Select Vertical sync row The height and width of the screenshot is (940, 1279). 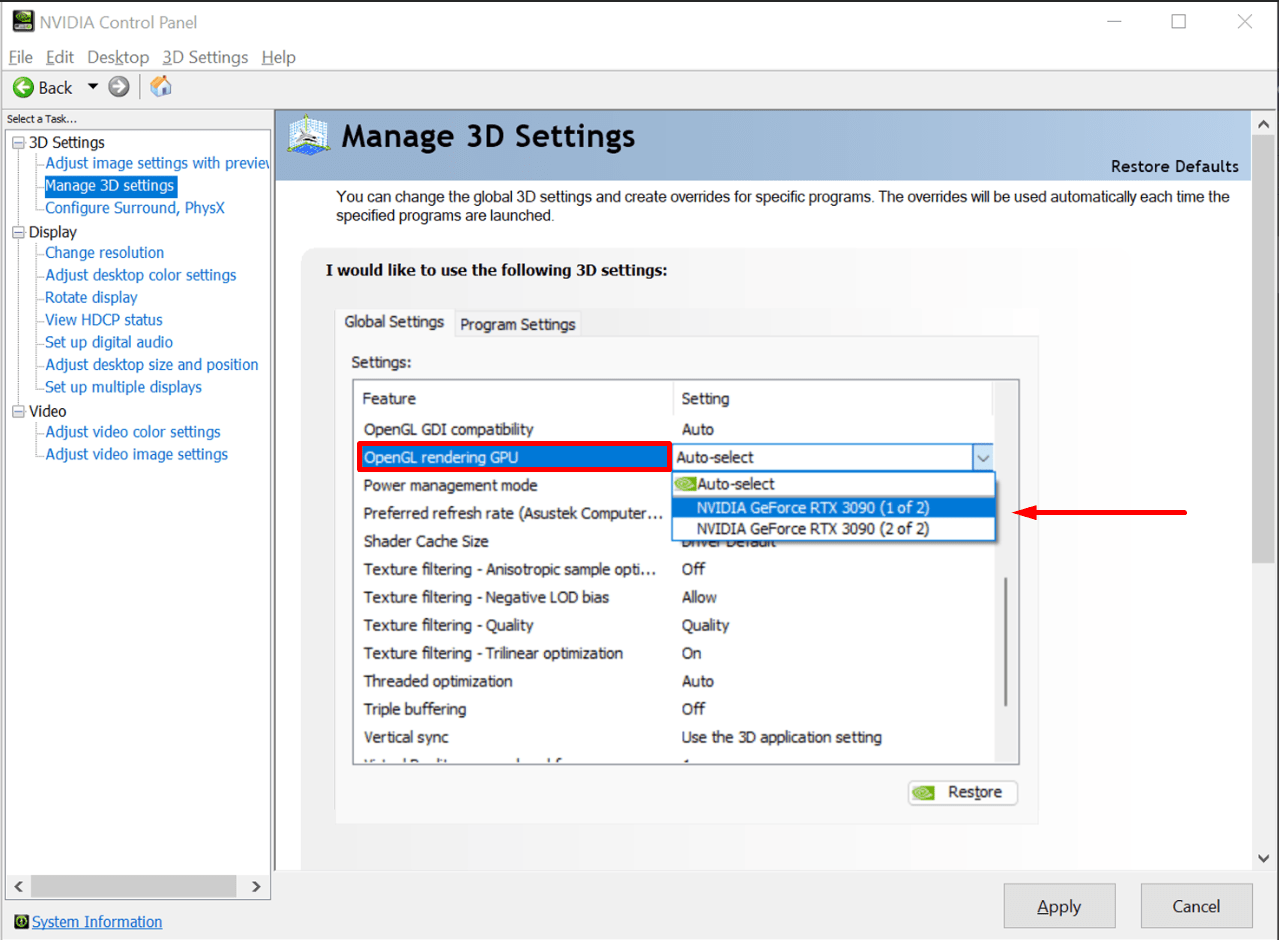675,737
